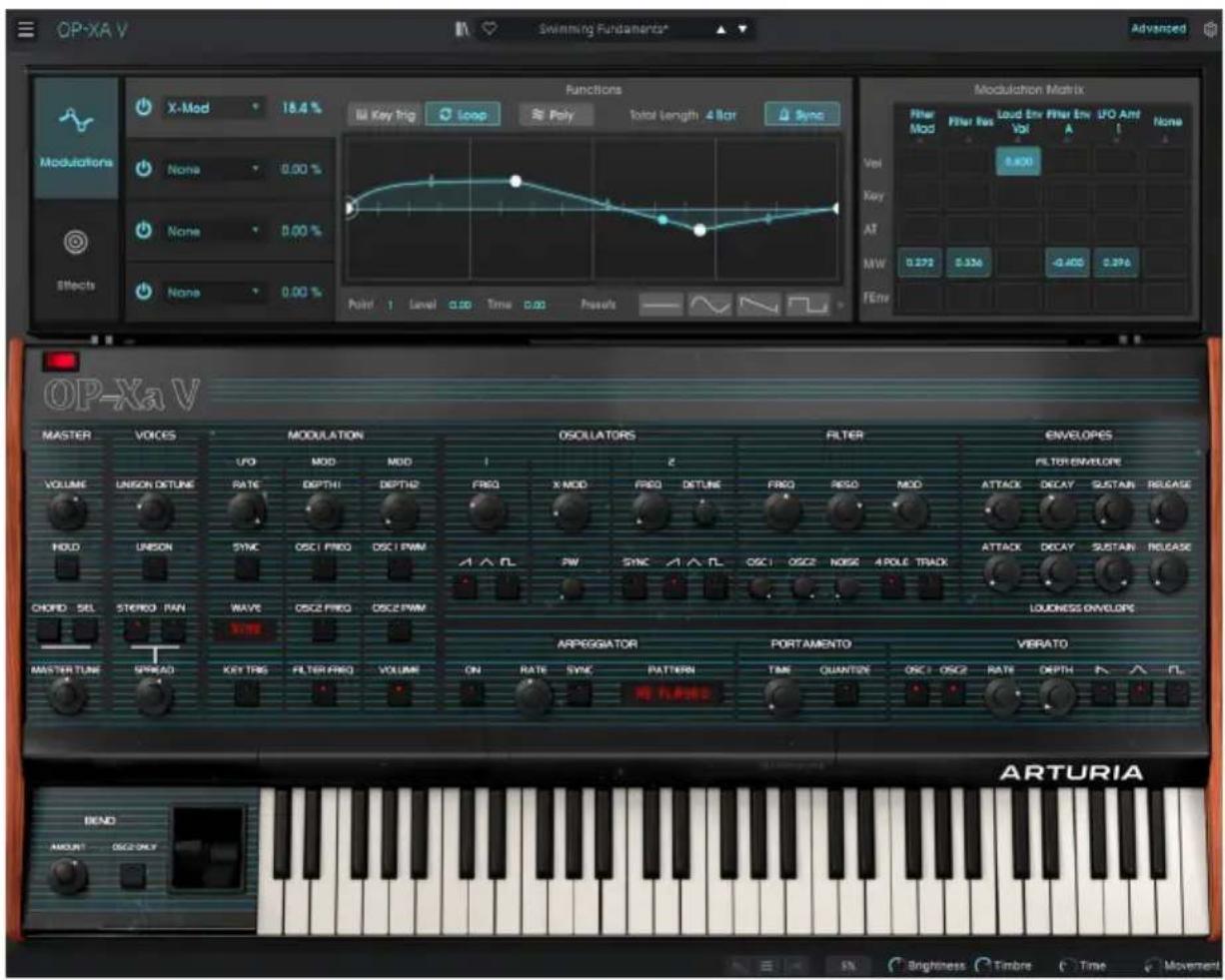Toggle OSC1 FREQ modulation button
1225x980 pixels.
click(323, 568)
